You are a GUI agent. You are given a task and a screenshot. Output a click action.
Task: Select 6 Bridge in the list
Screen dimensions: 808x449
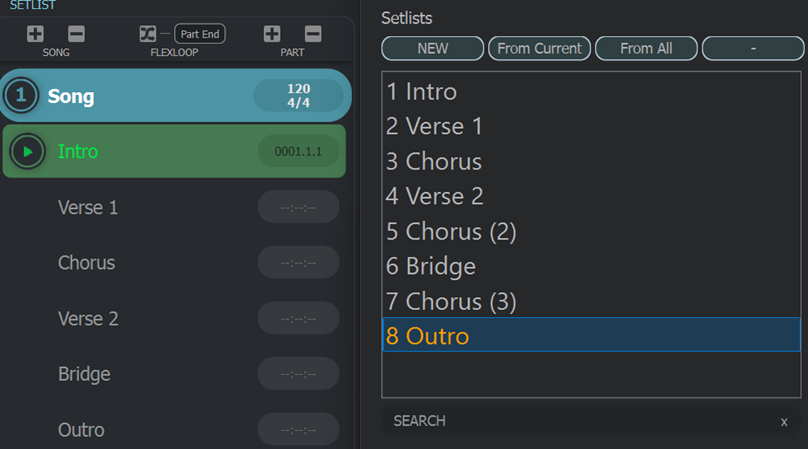coord(431,266)
